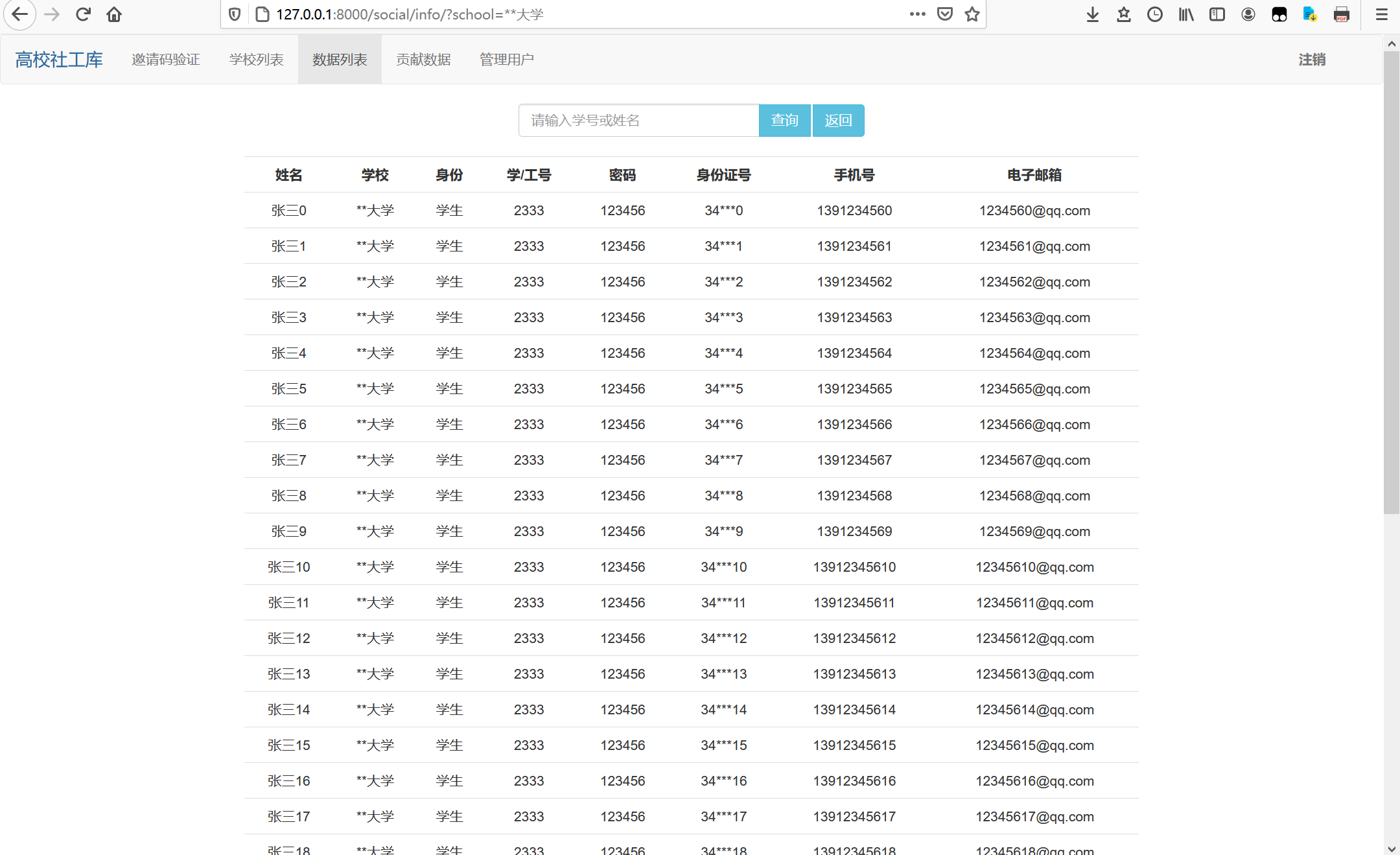Open Library bookshelf icon

pyautogui.click(x=1185, y=14)
